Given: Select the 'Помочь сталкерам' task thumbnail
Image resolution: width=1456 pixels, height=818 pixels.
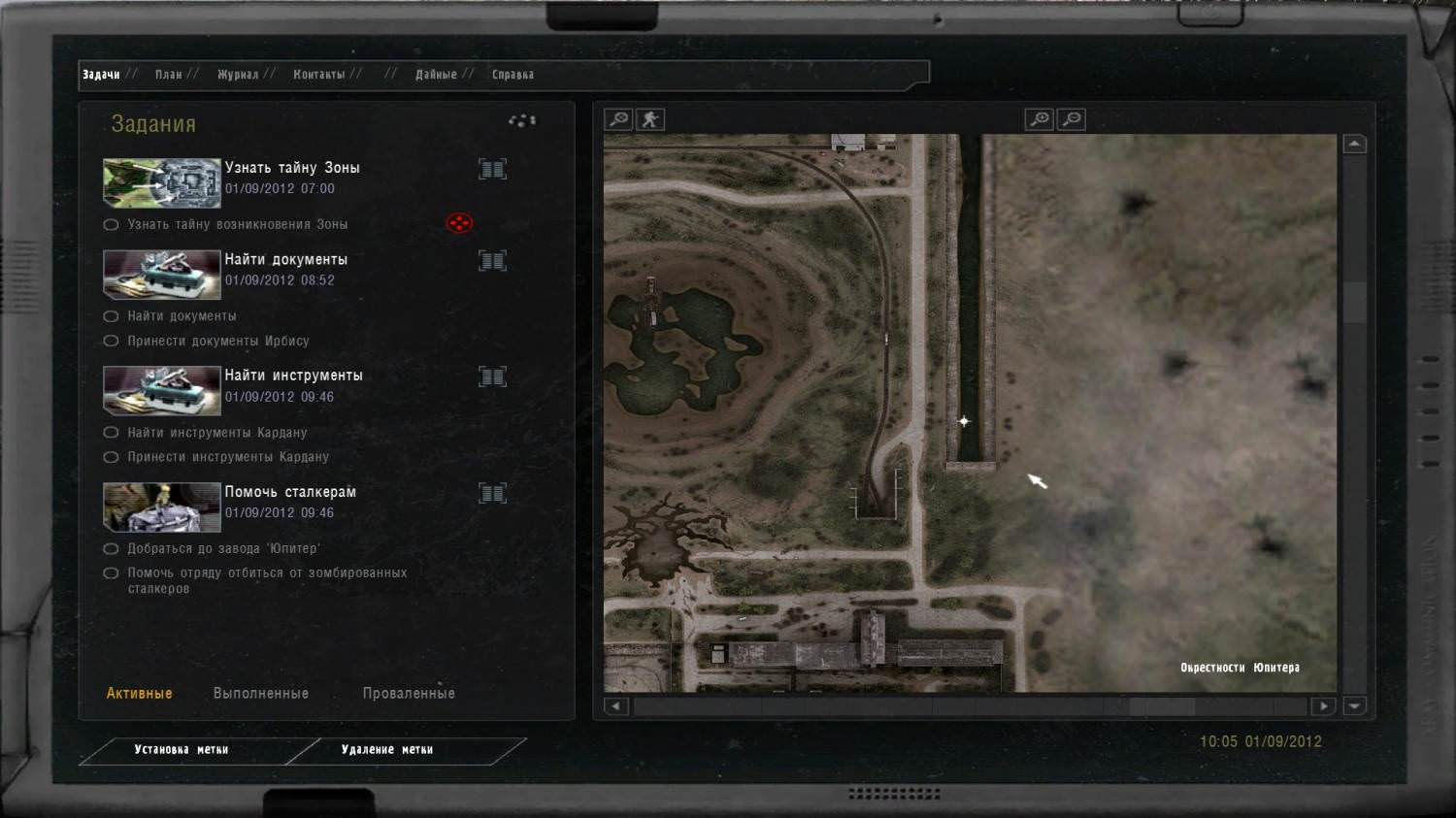Looking at the screenshot, I should 162,507.
